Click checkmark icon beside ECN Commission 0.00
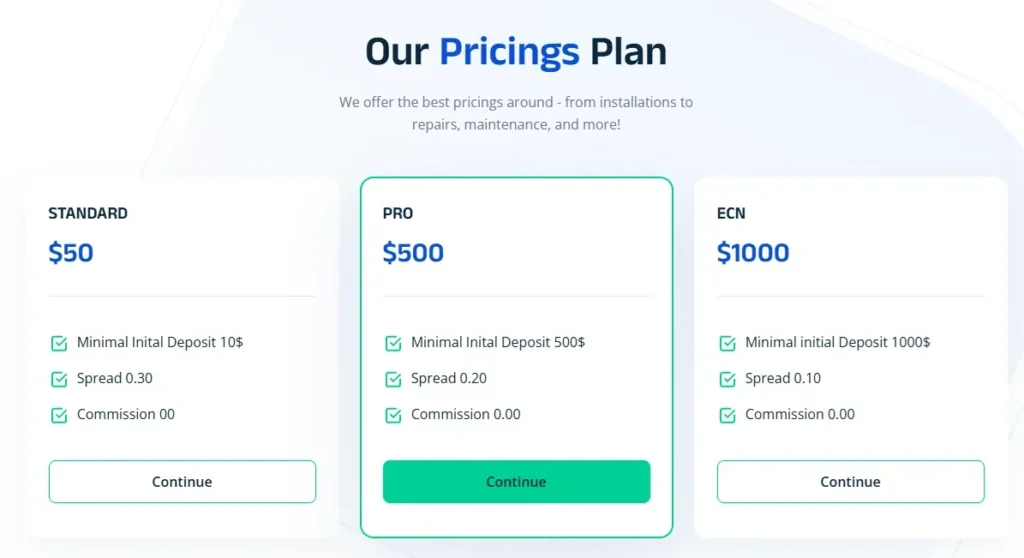 [x=727, y=415]
